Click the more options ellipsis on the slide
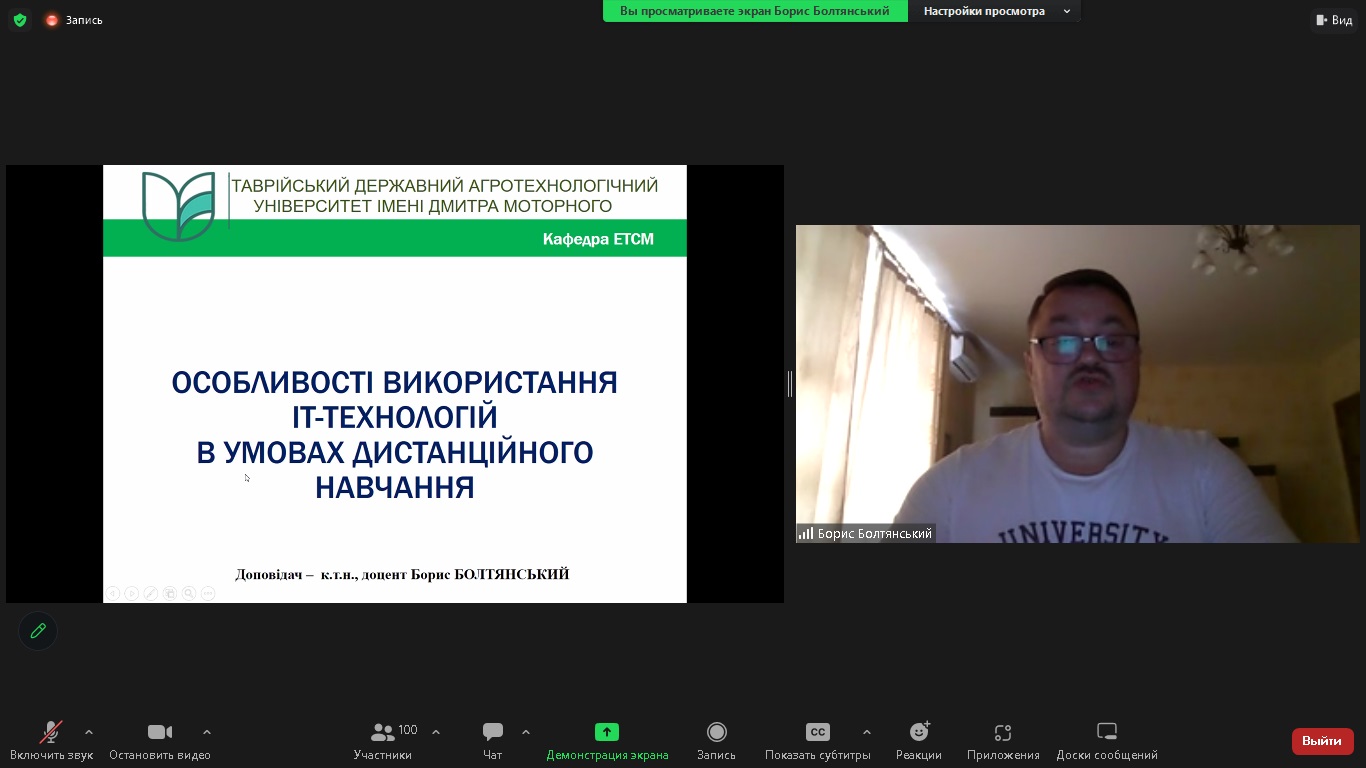Screen dimensions: 1366x768 (208, 594)
